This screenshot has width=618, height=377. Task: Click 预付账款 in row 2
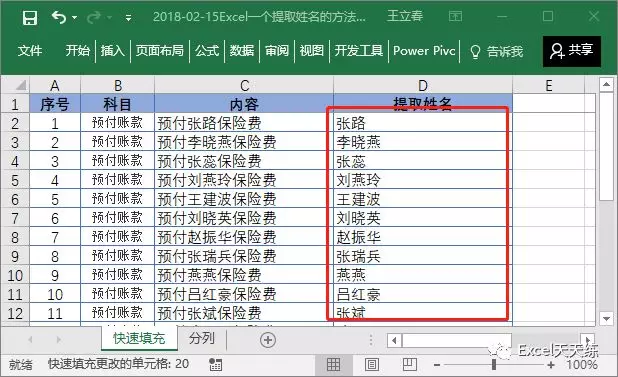[117, 123]
